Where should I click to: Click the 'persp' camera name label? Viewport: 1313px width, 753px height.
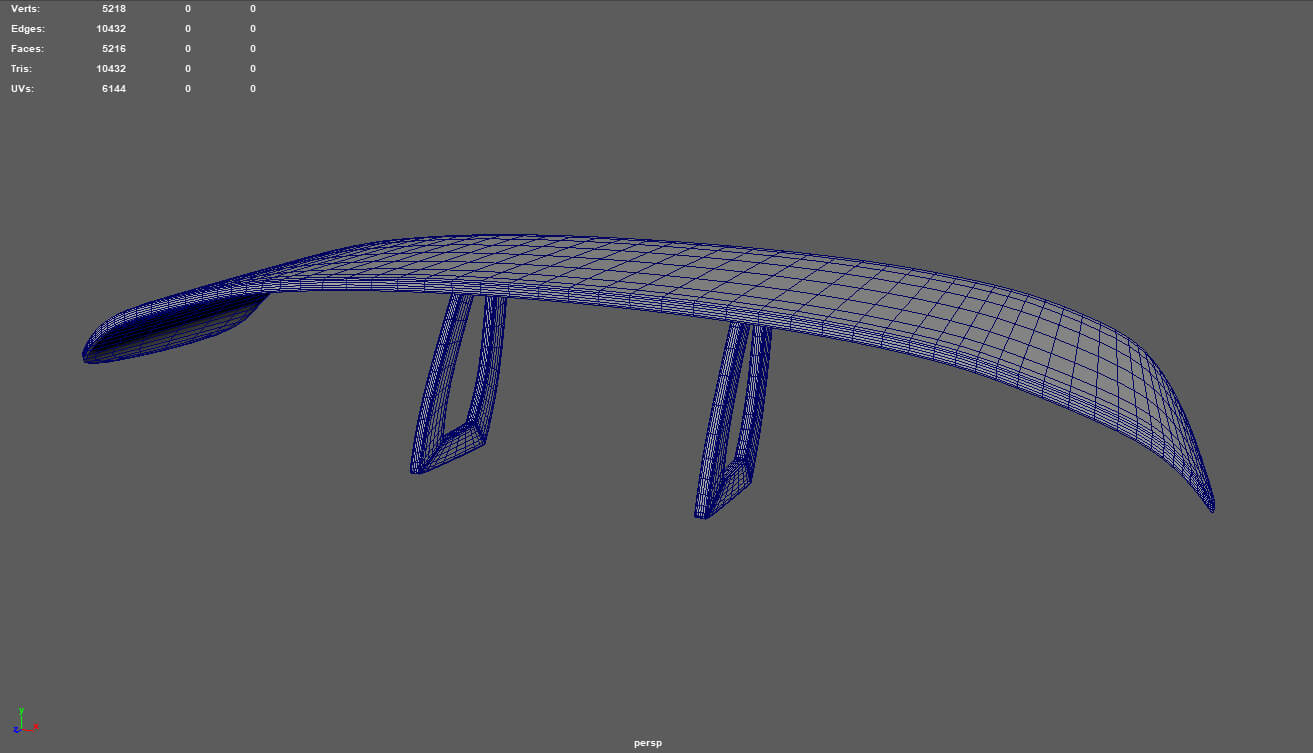pyautogui.click(x=647, y=743)
